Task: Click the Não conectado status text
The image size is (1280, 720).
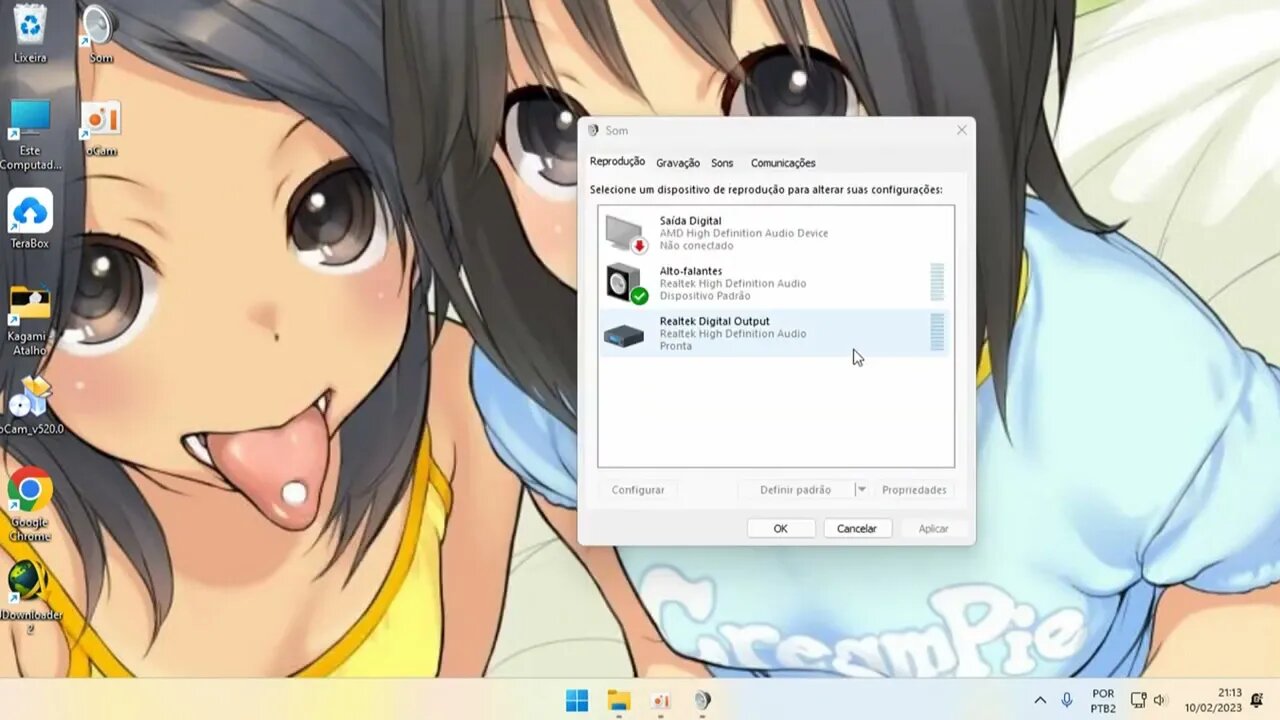Action: tap(696, 246)
